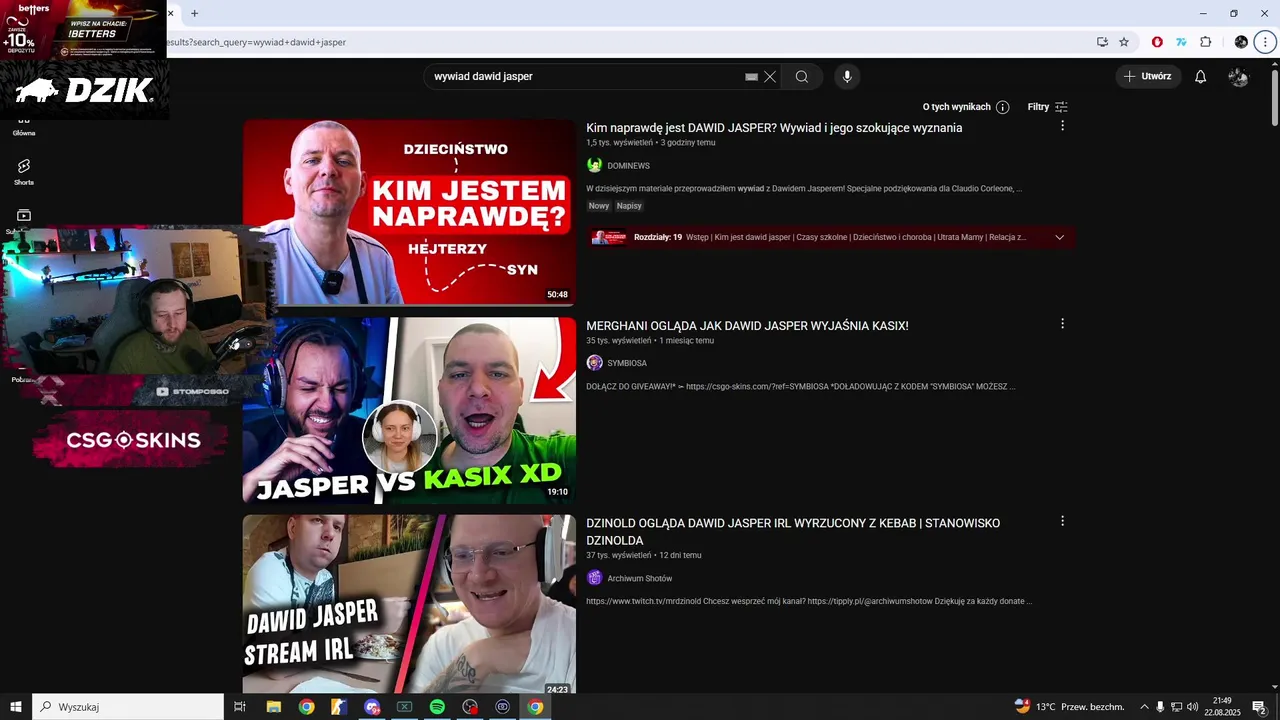Click the Wyszukaj taskbar search box
1280x720 pixels.
[128, 707]
